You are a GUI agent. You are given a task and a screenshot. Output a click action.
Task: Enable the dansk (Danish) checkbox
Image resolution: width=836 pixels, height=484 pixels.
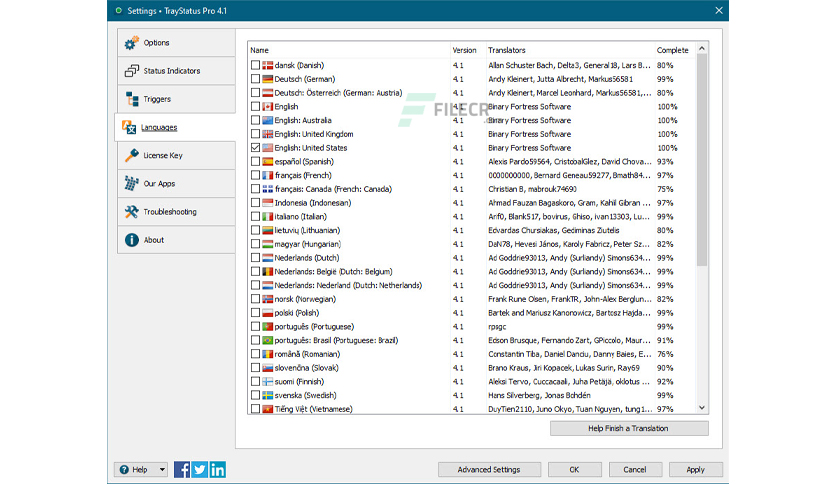pos(255,65)
